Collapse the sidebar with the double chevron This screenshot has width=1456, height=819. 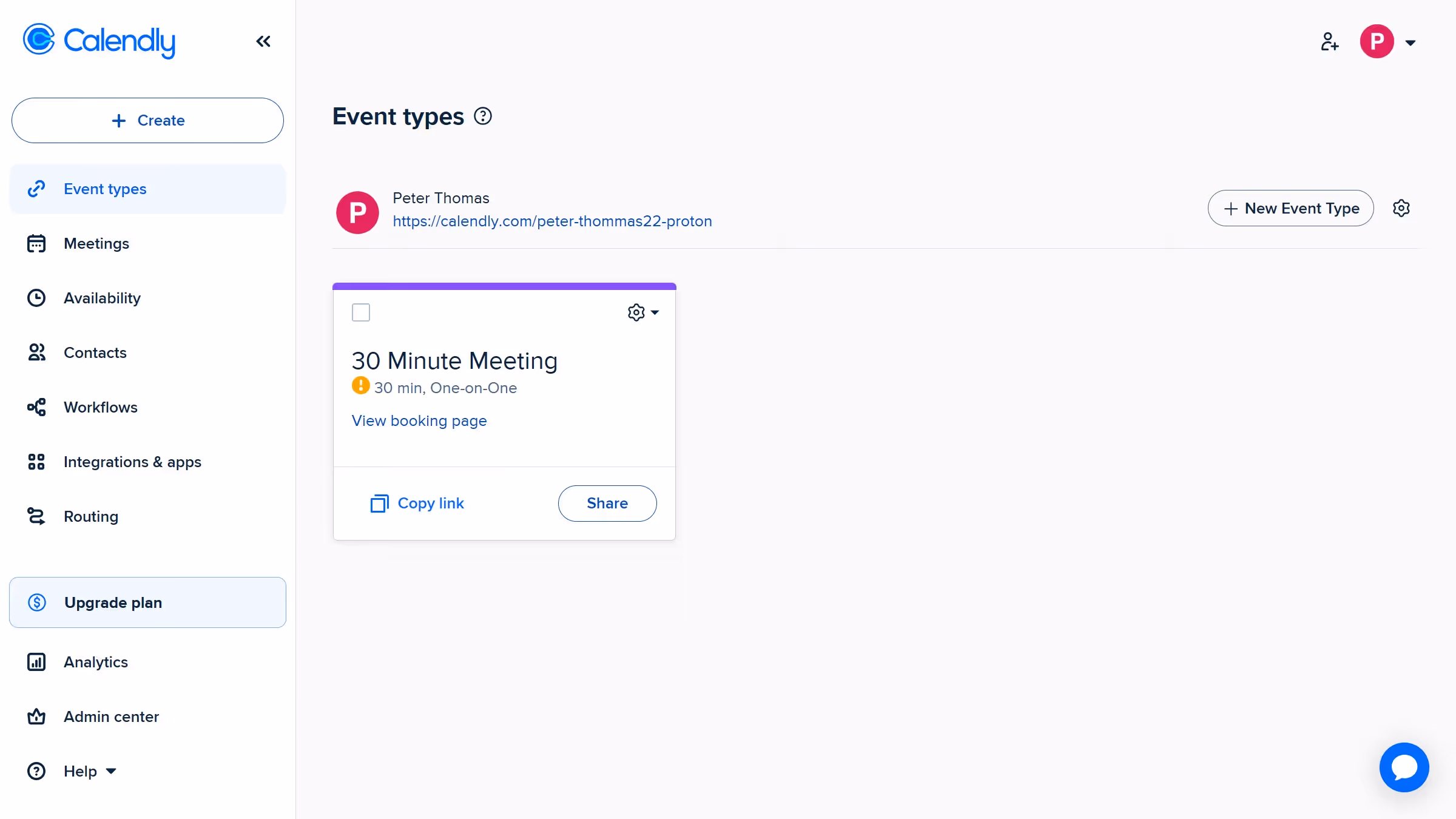tap(263, 41)
